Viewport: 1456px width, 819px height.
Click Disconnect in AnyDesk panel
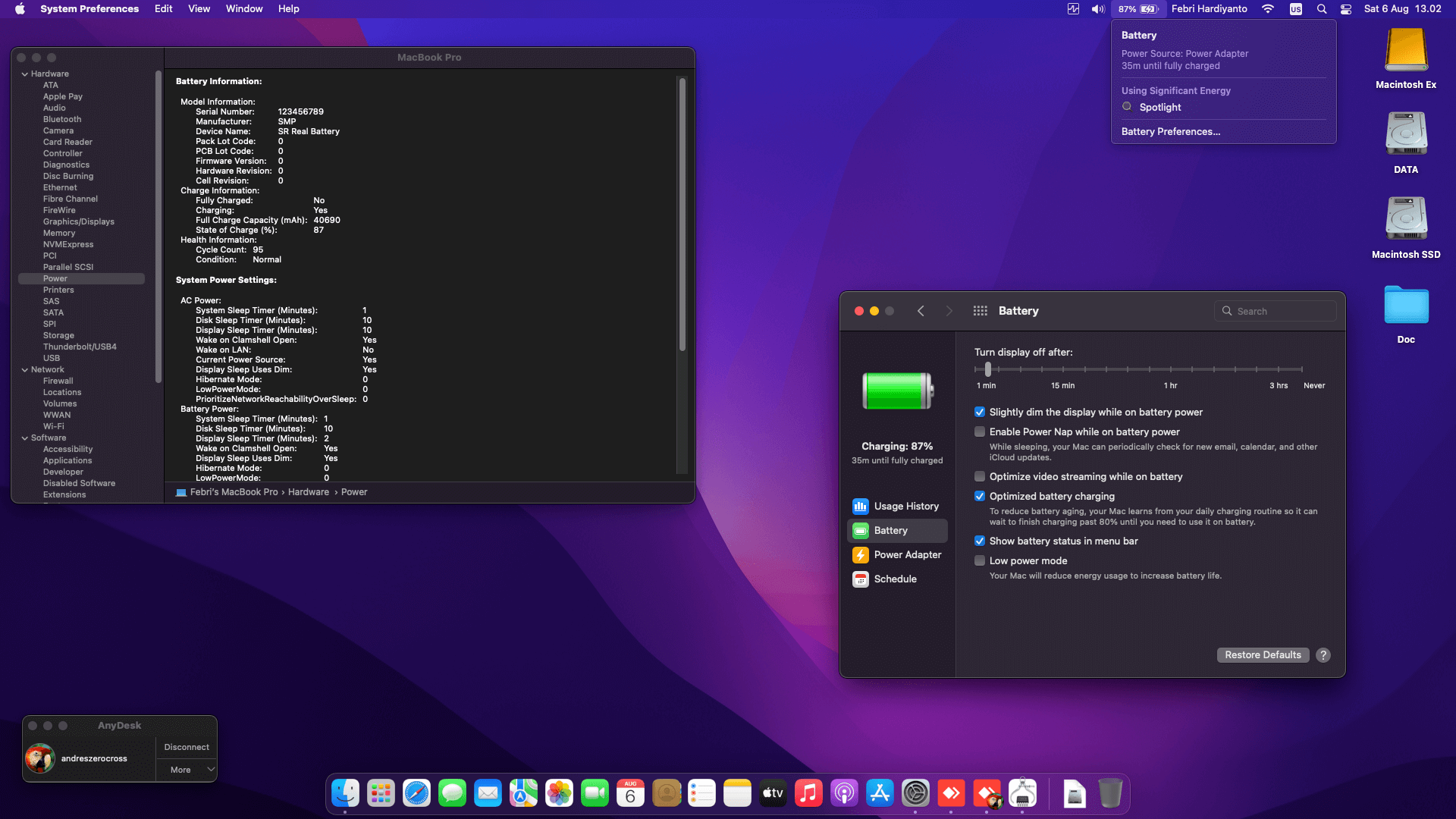point(187,748)
